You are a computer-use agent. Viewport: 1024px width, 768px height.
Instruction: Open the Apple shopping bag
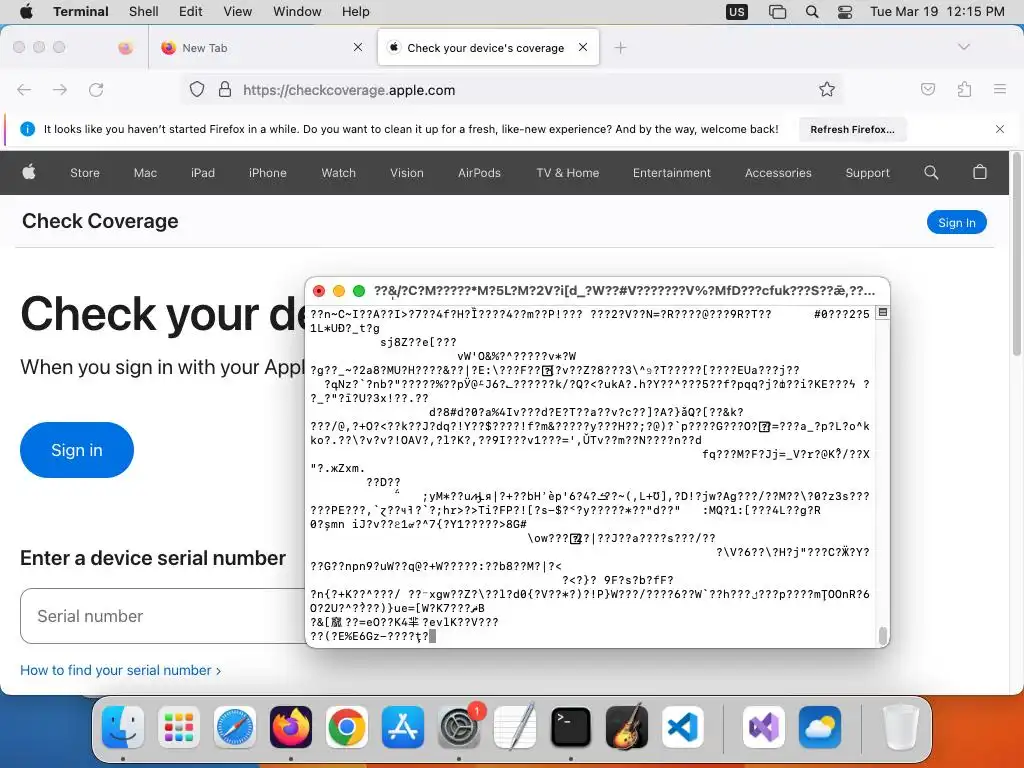tap(980, 172)
